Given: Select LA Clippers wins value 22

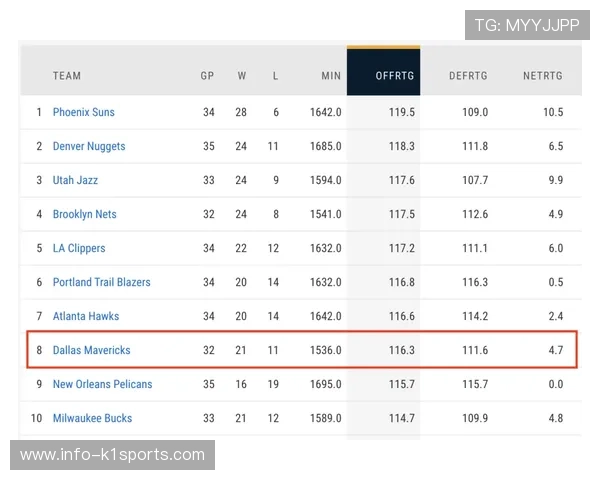Looking at the screenshot, I should pos(241,248).
